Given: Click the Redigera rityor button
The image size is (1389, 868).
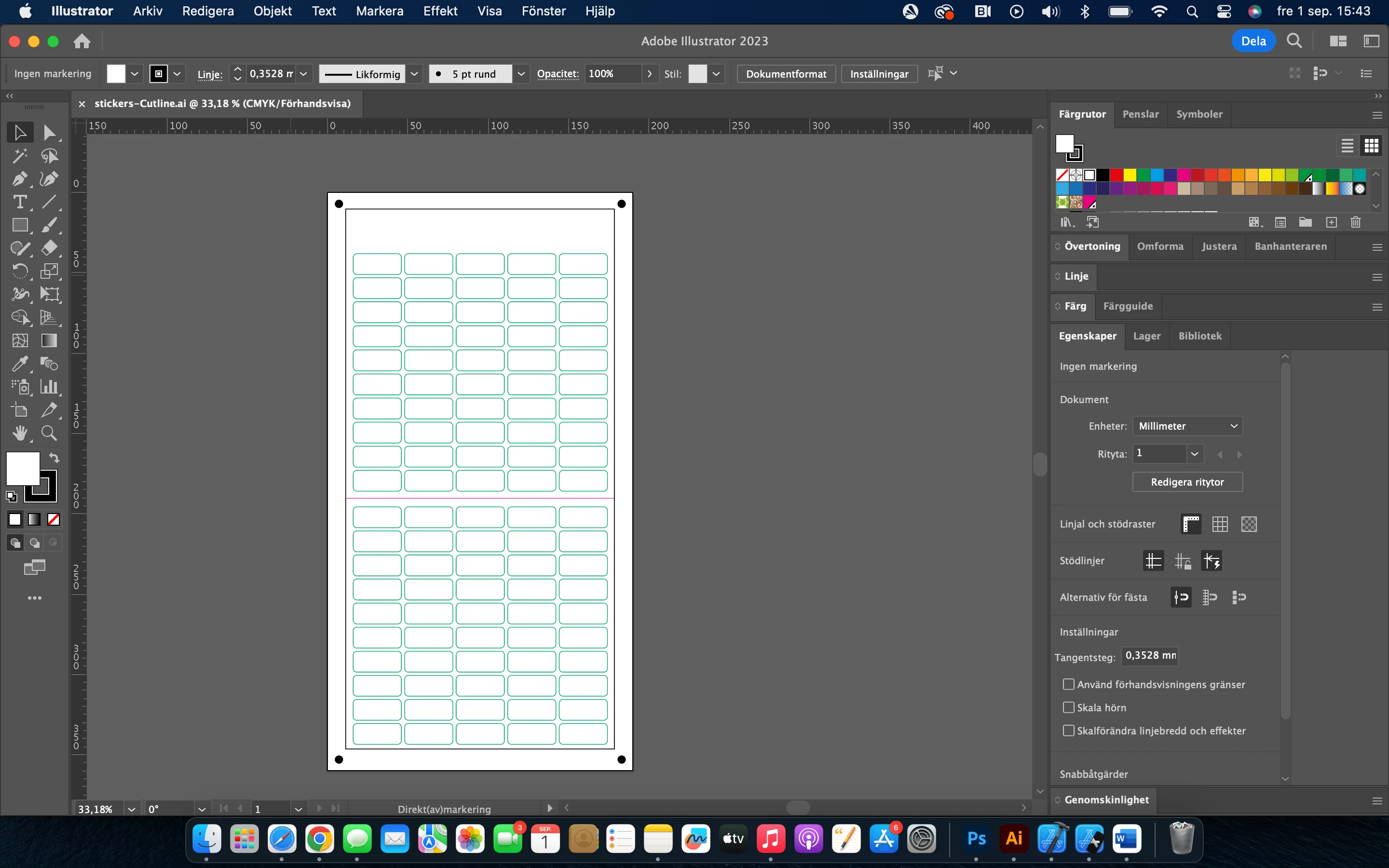Looking at the screenshot, I should point(1187,482).
